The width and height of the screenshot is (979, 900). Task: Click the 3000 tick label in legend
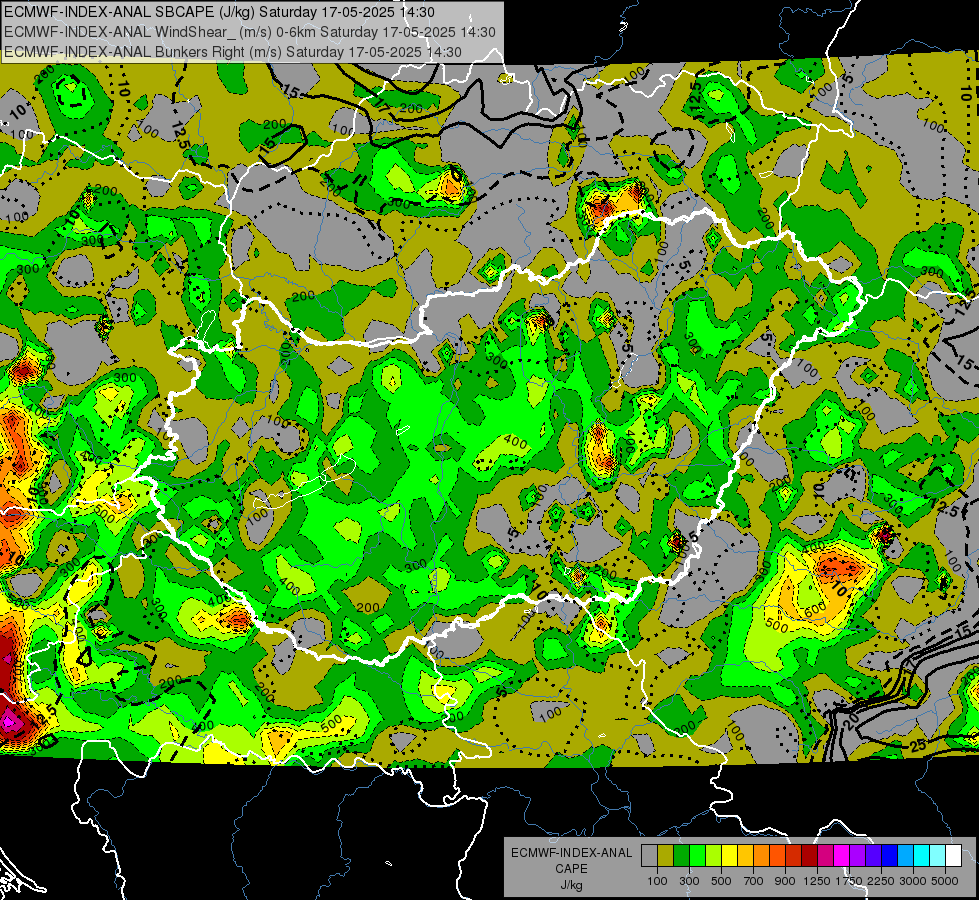[913, 881]
